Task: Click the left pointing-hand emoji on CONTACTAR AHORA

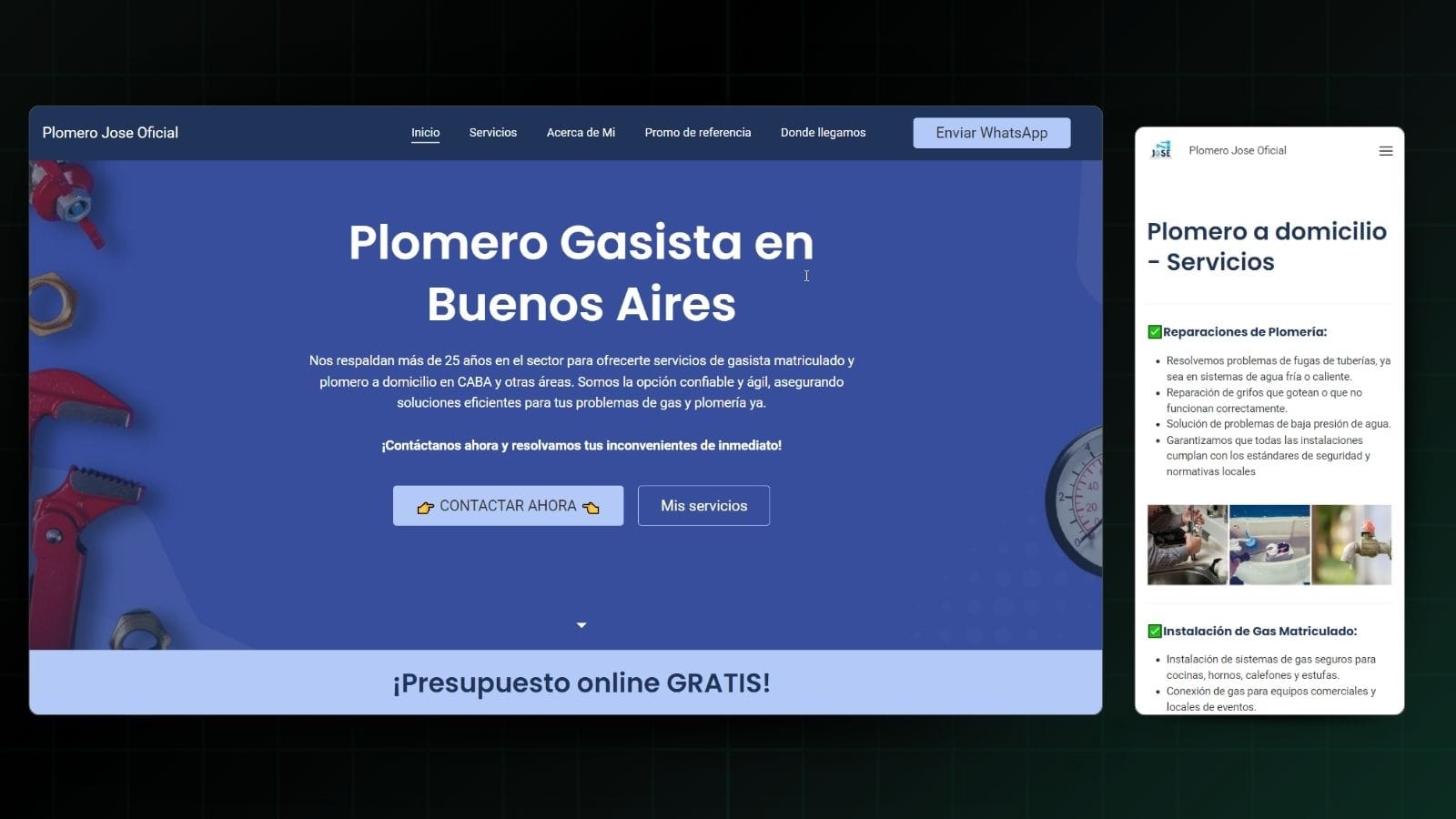Action: [x=425, y=507]
